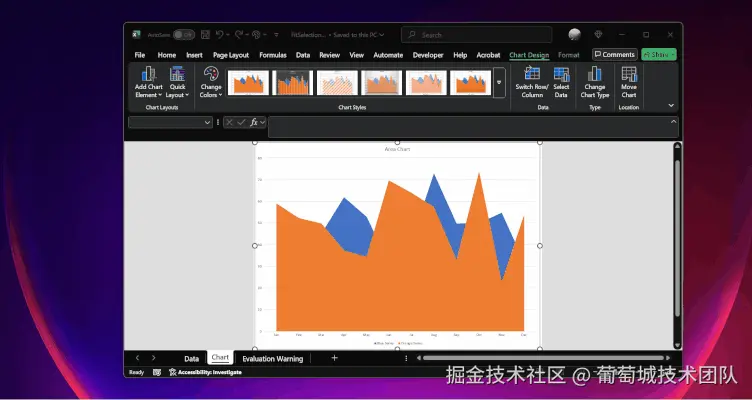Viewport: 752px width, 400px height.
Task: Collapse the ribbon with chevron
Action: [671, 106]
